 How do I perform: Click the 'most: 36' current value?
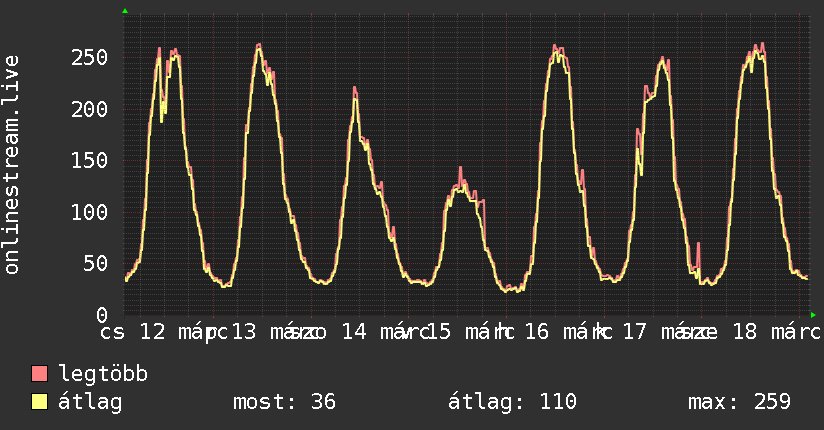pos(284,402)
